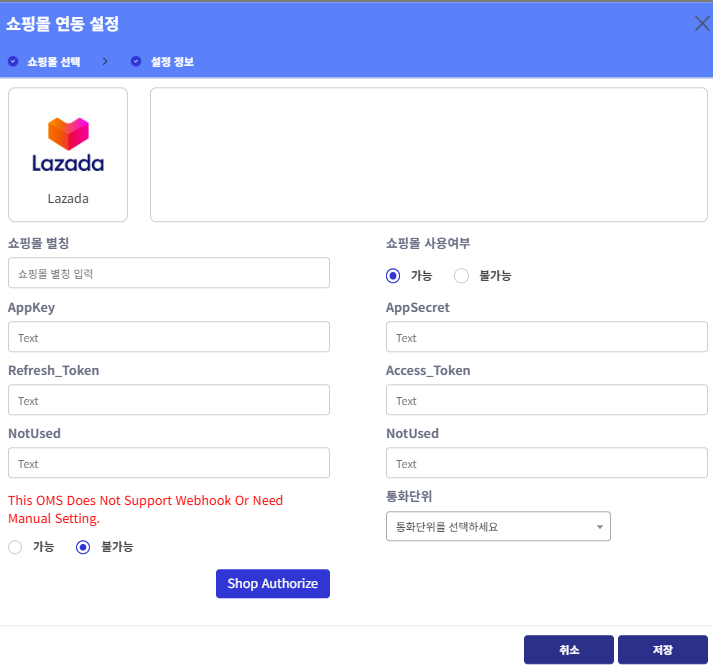
Task: Click the AppKey text field
Action: pyautogui.click(x=169, y=337)
